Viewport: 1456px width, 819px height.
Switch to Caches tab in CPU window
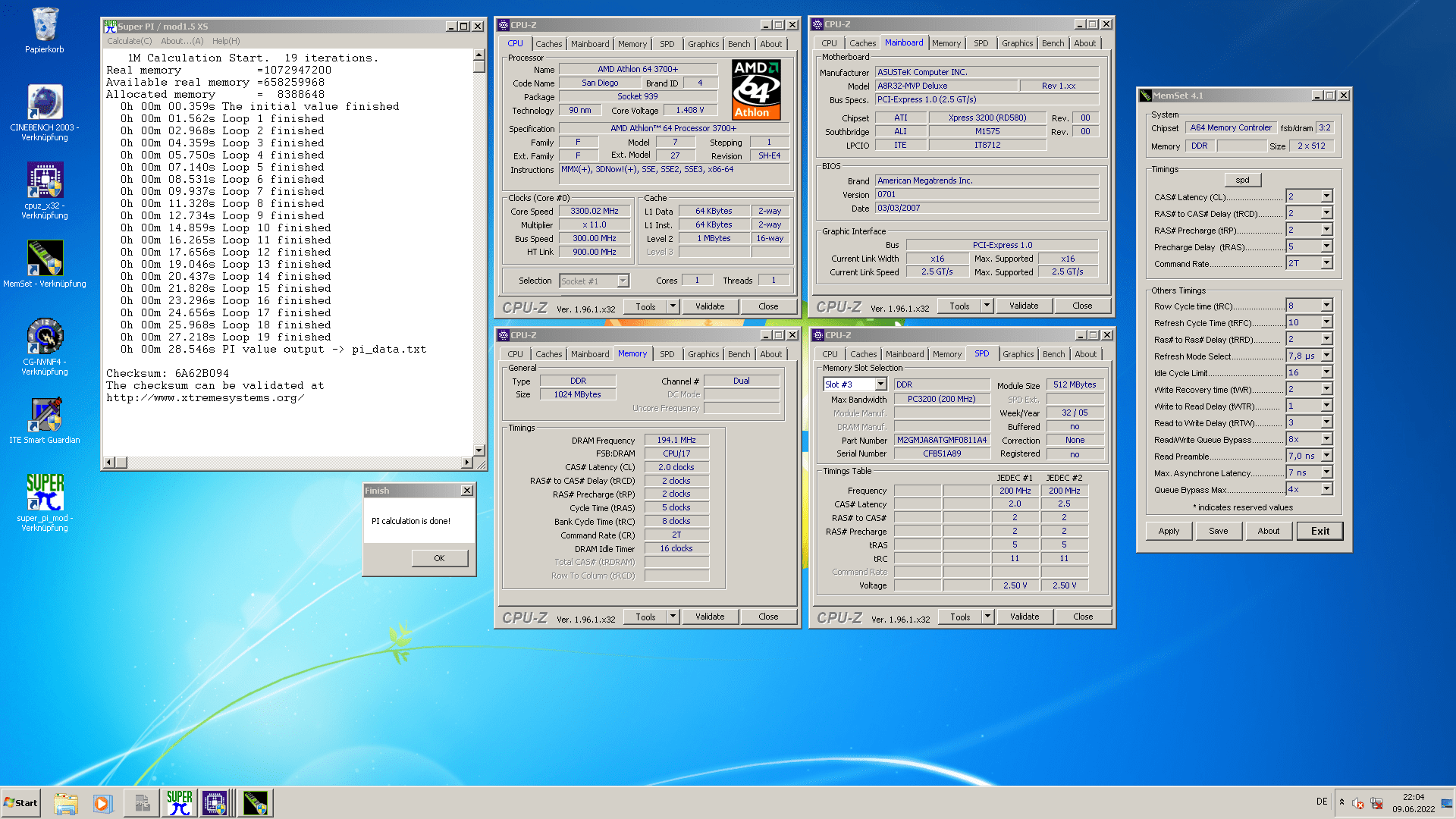pyautogui.click(x=548, y=44)
